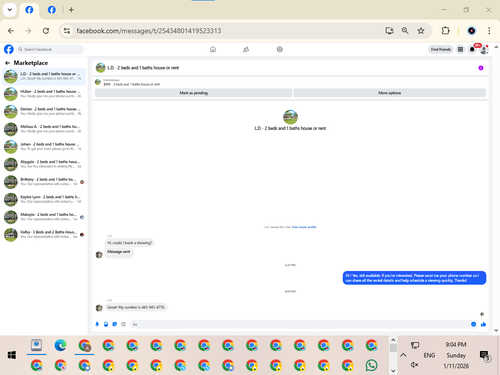Open the Friends icon in top navigation

[x=246, y=49]
